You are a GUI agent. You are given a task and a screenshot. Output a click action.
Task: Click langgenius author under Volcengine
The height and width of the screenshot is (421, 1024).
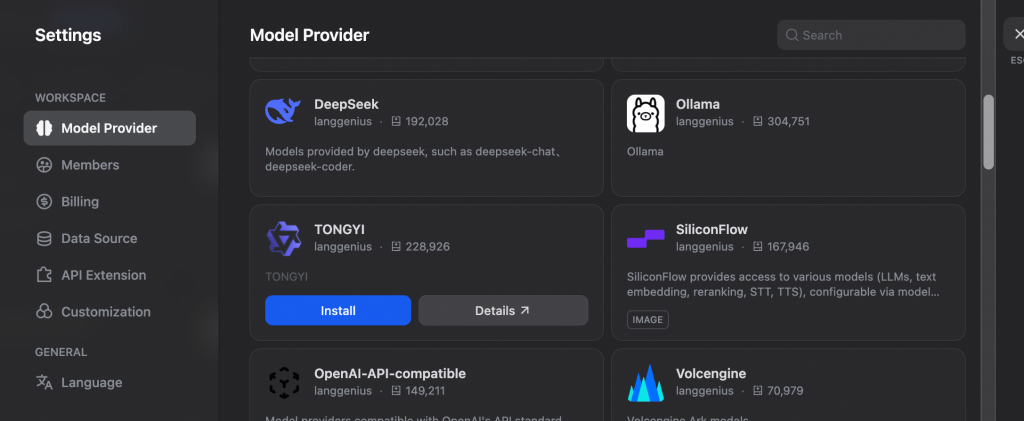pyautogui.click(x=705, y=391)
